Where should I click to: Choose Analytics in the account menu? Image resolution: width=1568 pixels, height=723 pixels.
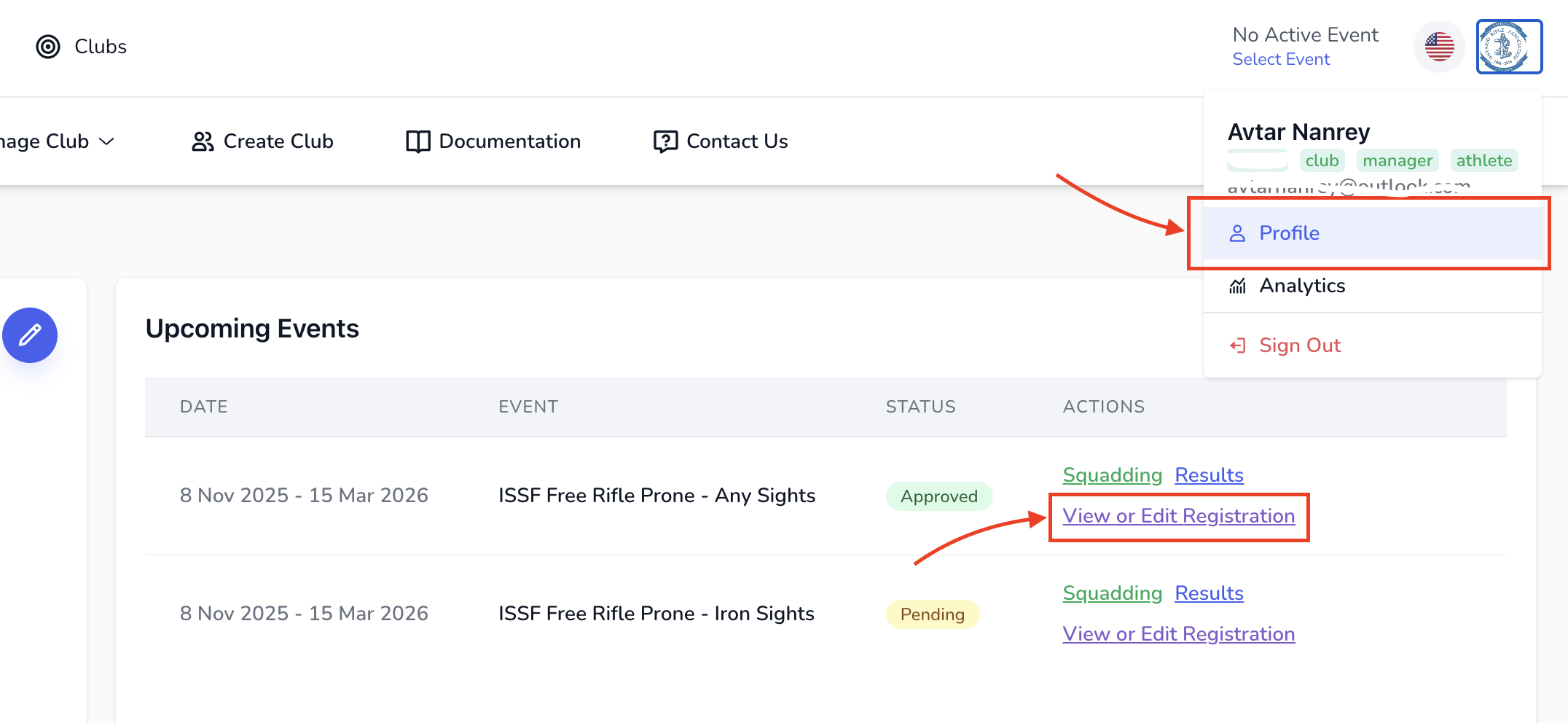1302,286
